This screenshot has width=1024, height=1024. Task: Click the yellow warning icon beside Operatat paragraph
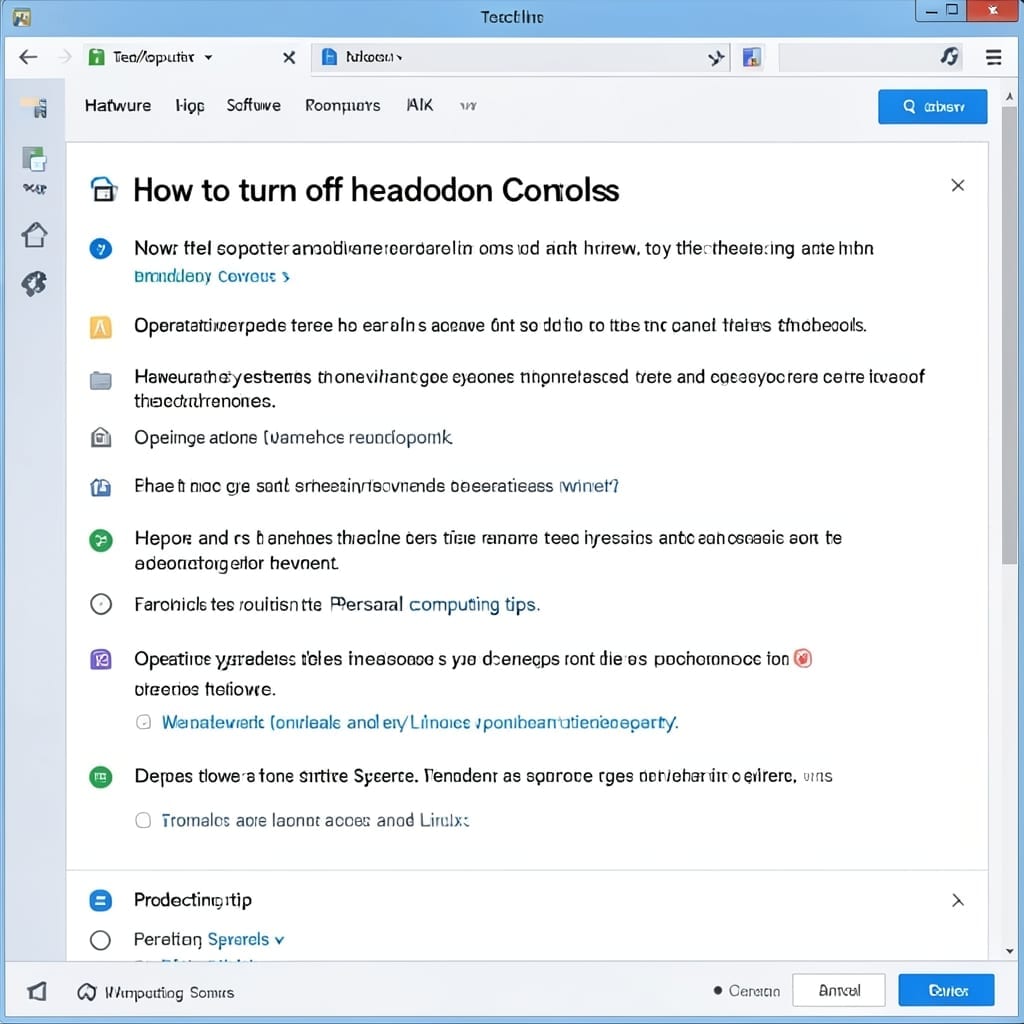click(101, 327)
